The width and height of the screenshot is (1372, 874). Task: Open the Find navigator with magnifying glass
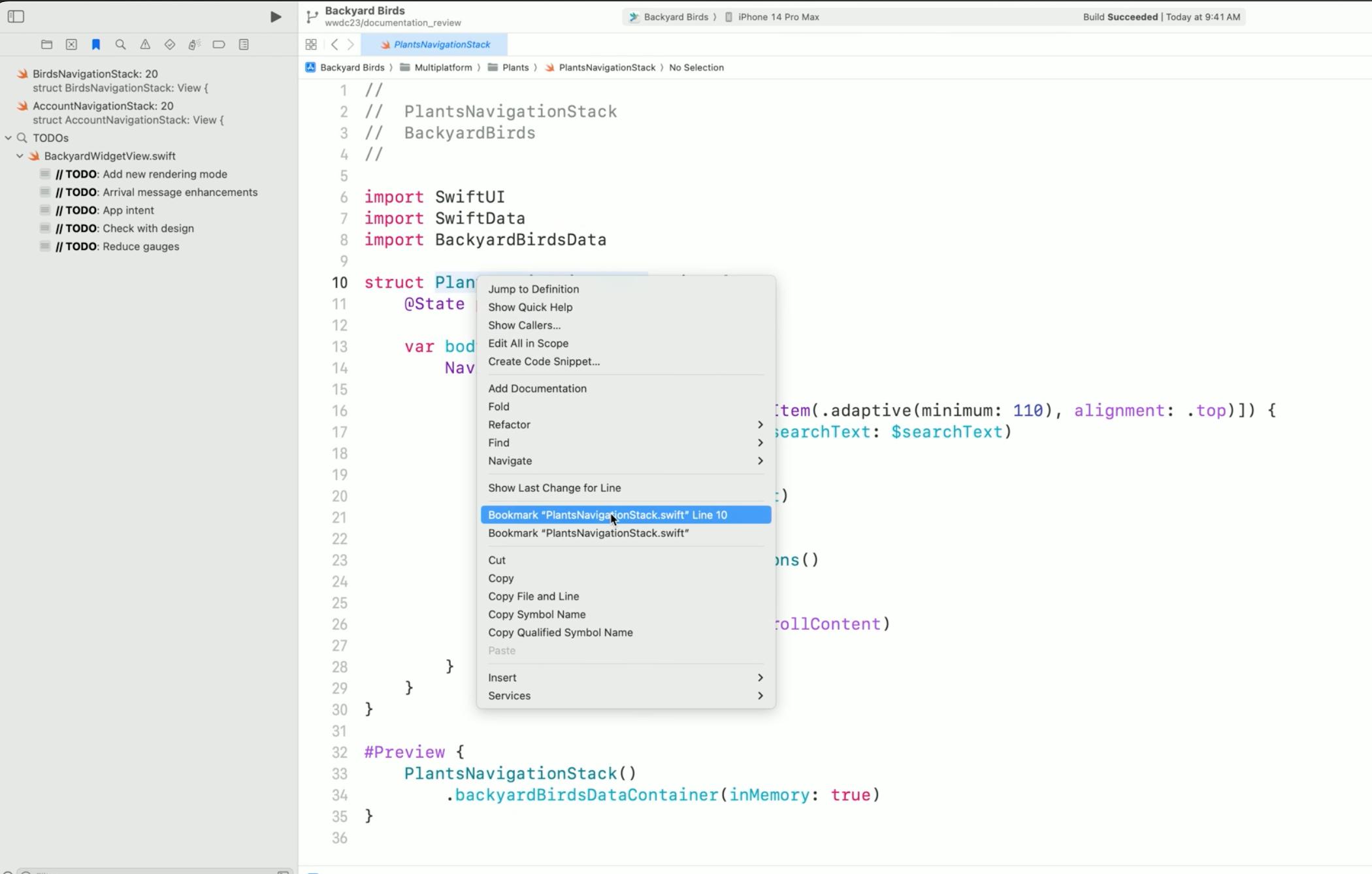click(x=120, y=44)
